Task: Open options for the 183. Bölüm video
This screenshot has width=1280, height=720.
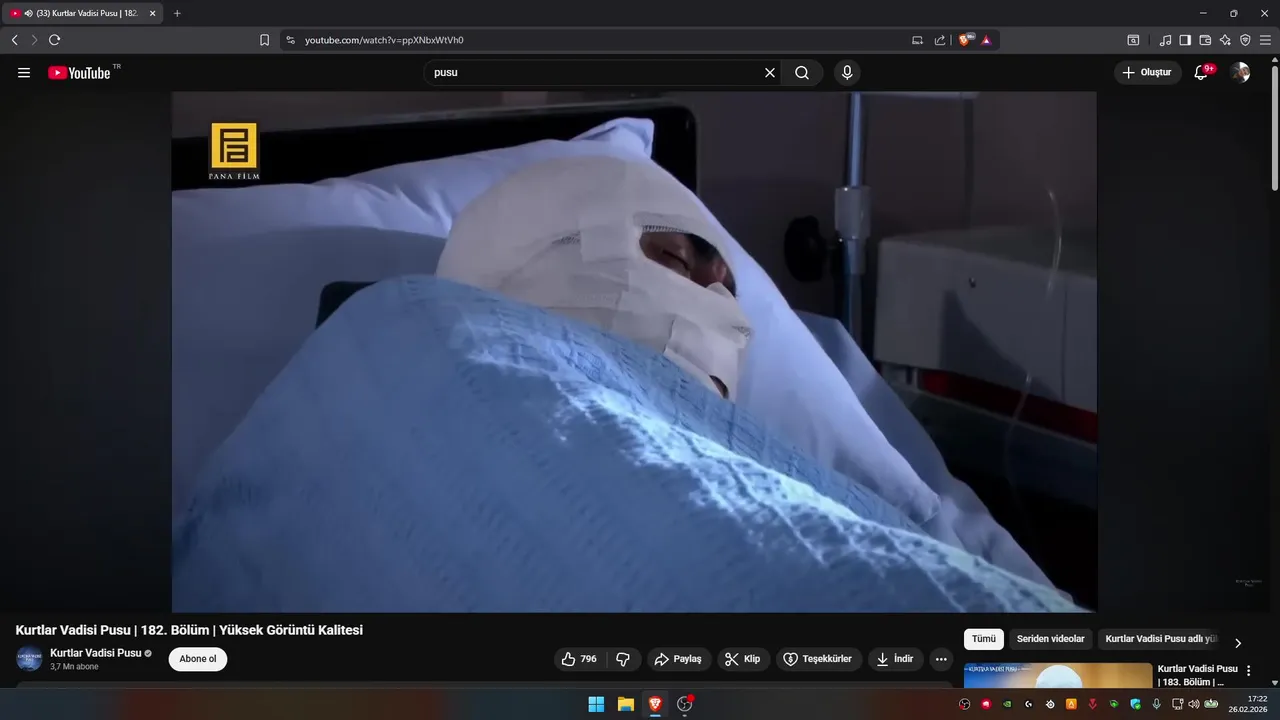Action: coord(1248,671)
